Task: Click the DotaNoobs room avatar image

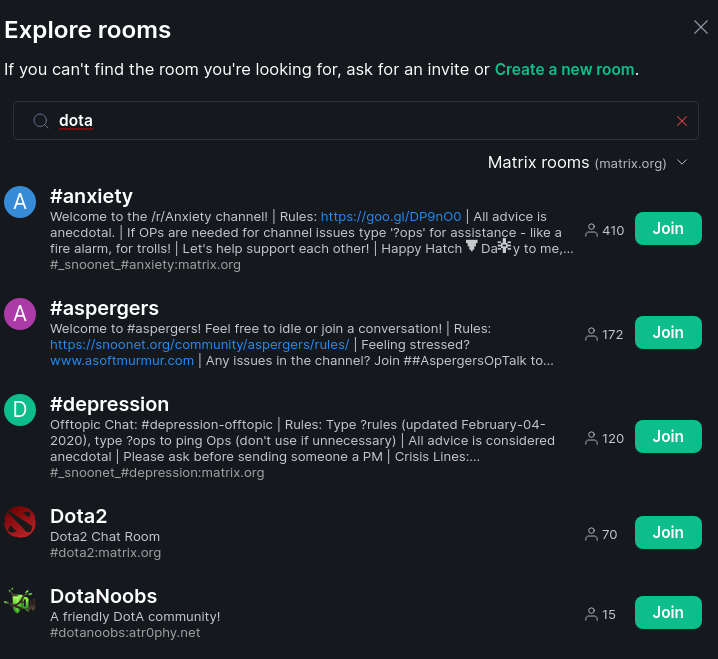Action: [x=20, y=601]
